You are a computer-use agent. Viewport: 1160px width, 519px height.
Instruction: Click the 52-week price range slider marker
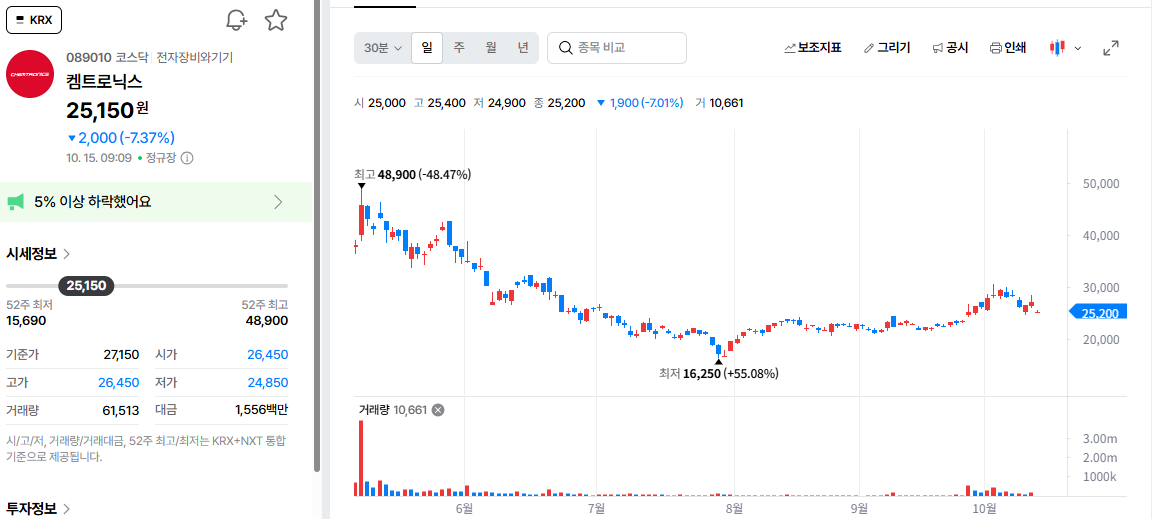pyautogui.click(x=86, y=285)
